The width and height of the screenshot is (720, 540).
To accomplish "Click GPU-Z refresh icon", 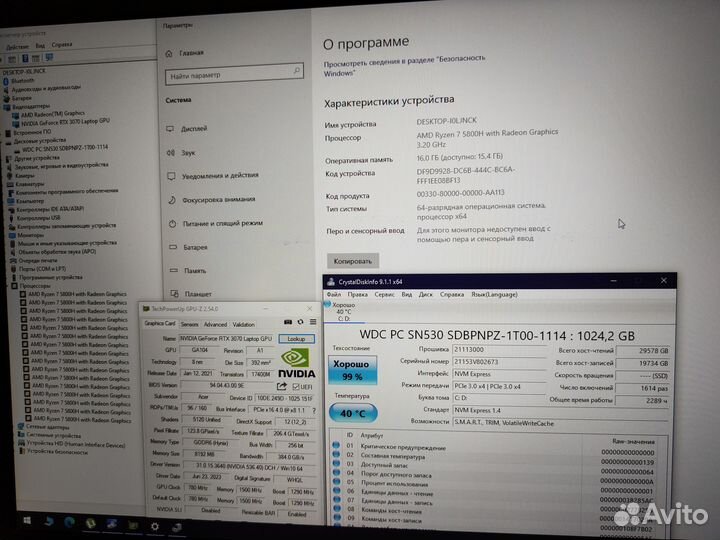I will tap(300, 322).
